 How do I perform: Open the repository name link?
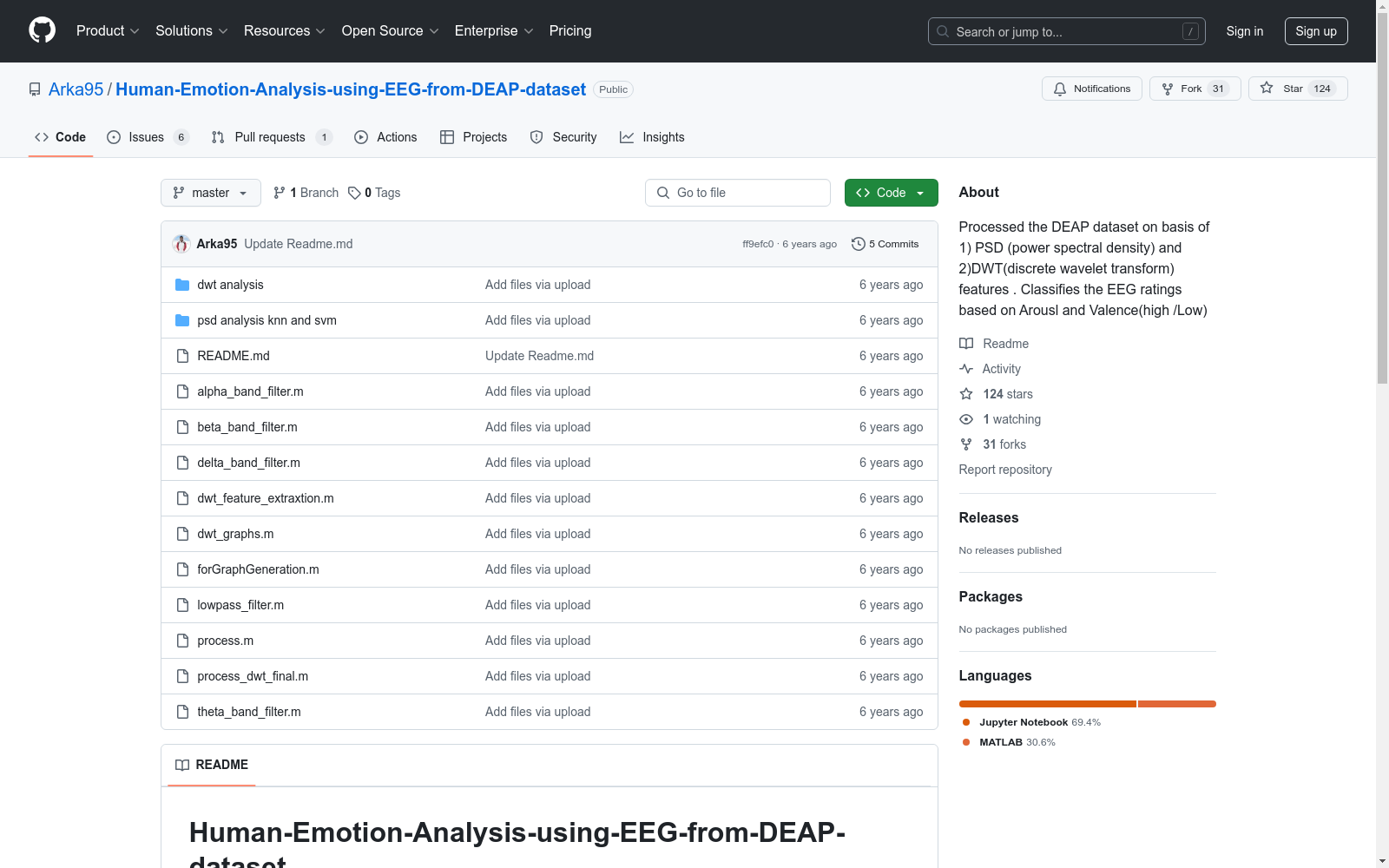coord(351,89)
